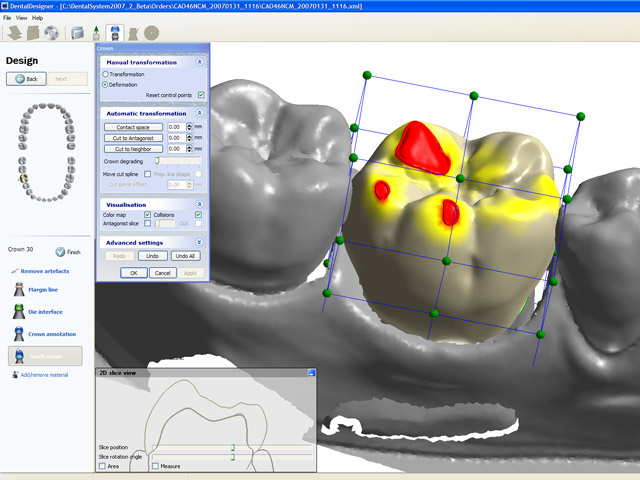The image size is (640, 480).
Task: Click the Contact space value field
Action: [x=177, y=127]
